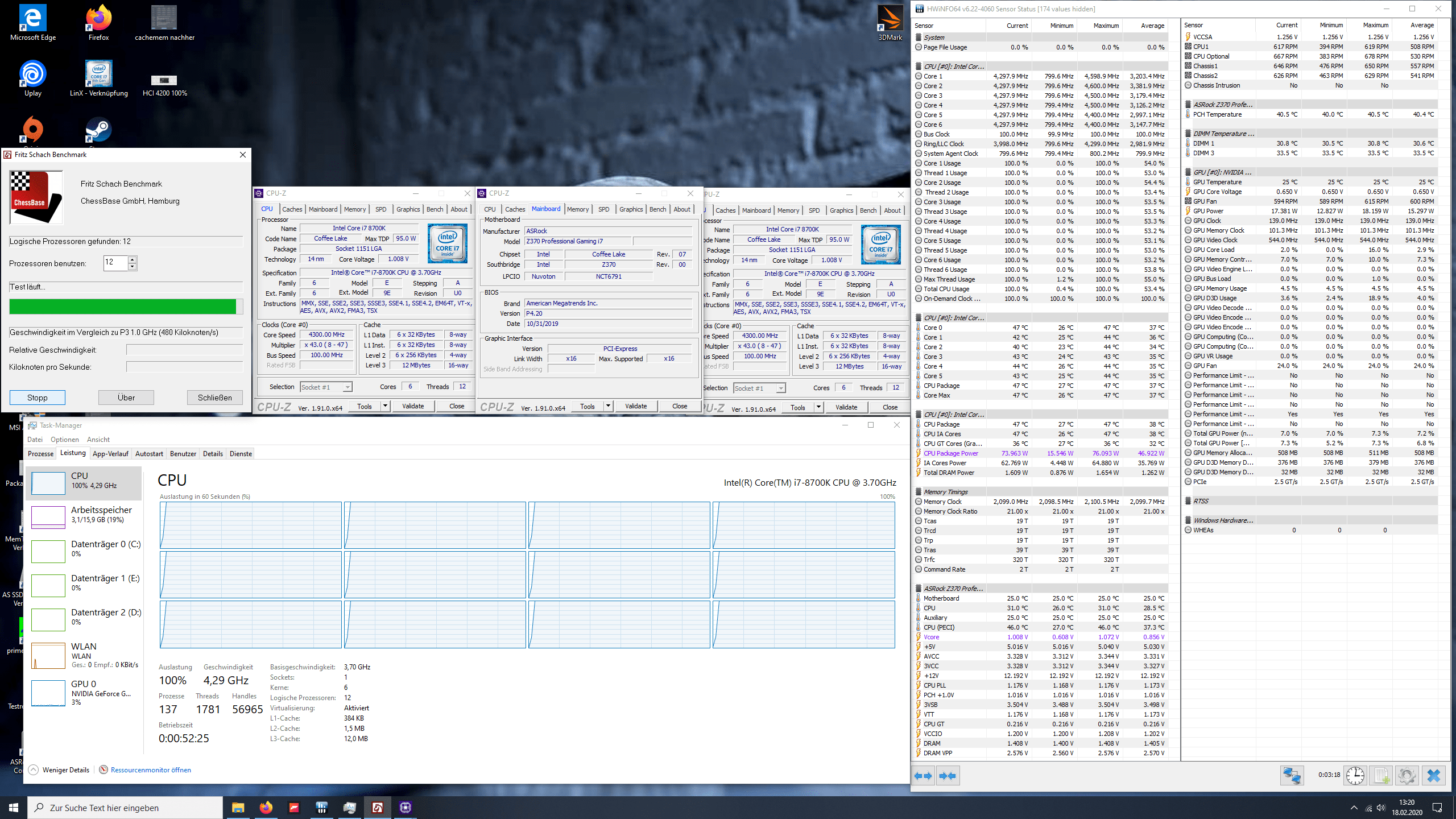Click Validate in the leftmost CPU-Z window
1456x819 pixels.
[x=413, y=406]
